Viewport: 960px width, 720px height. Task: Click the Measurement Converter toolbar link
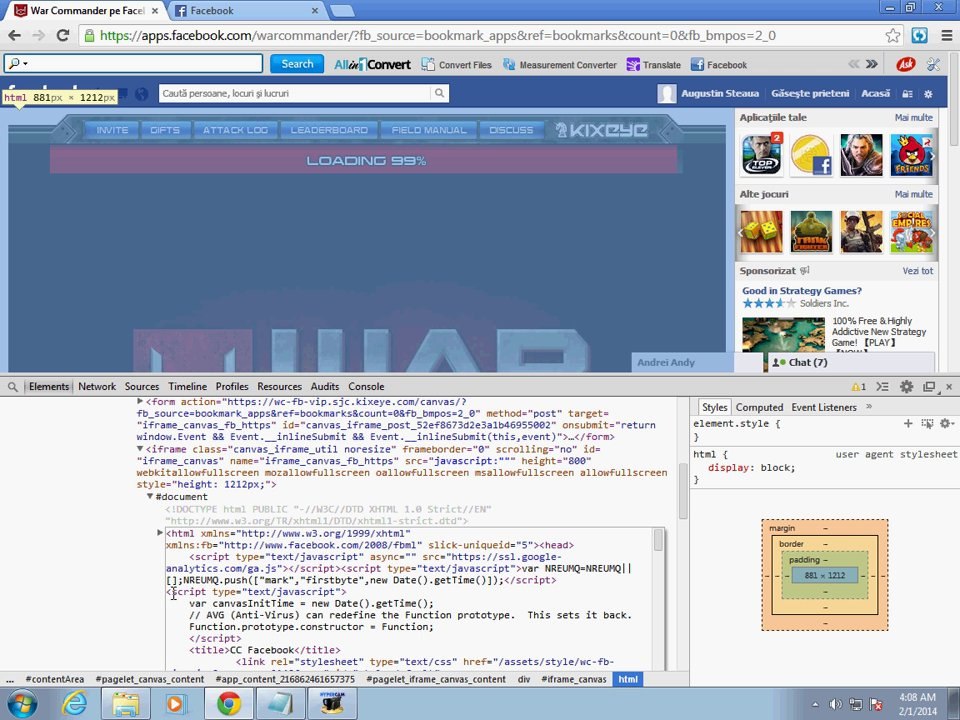pyautogui.click(x=560, y=64)
